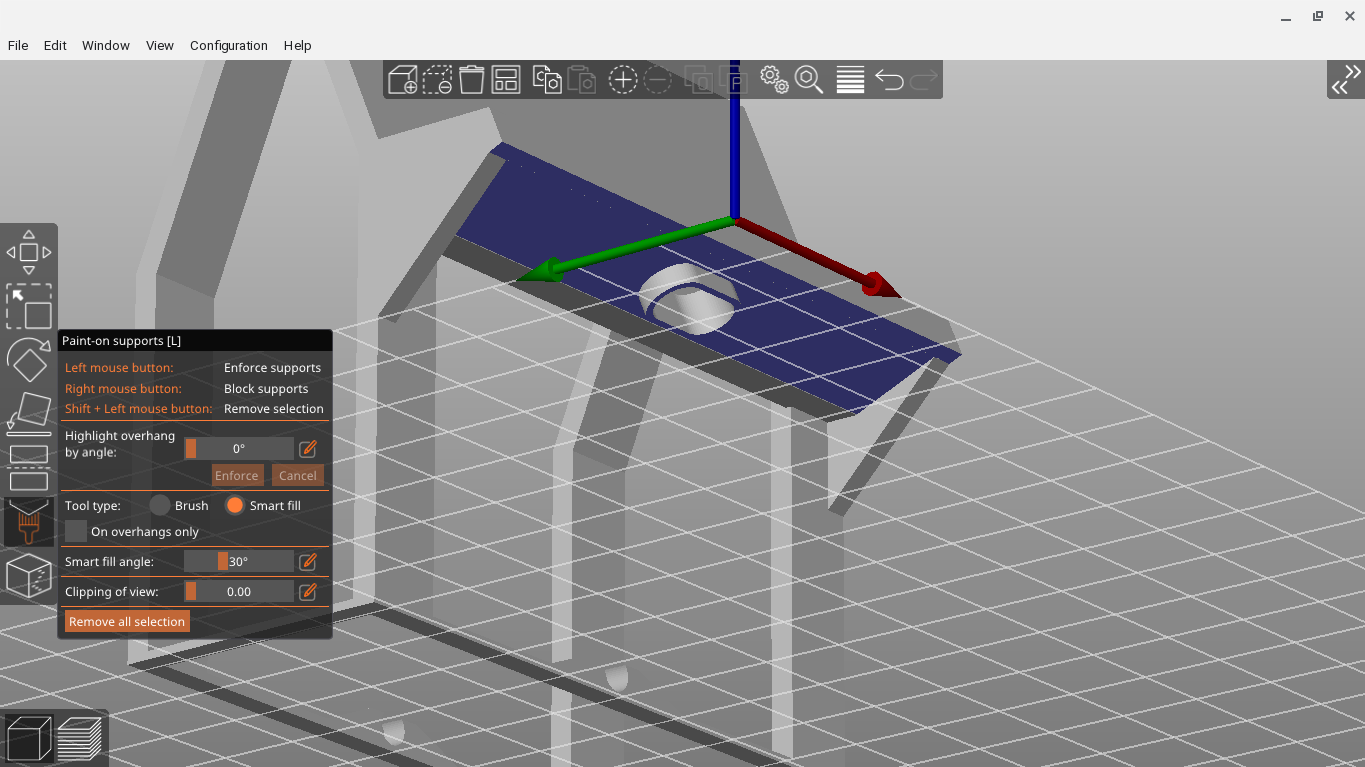Click the Arrange objects toolbar icon
Image resolution: width=1365 pixels, height=767 pixels.
pos(506,80)
